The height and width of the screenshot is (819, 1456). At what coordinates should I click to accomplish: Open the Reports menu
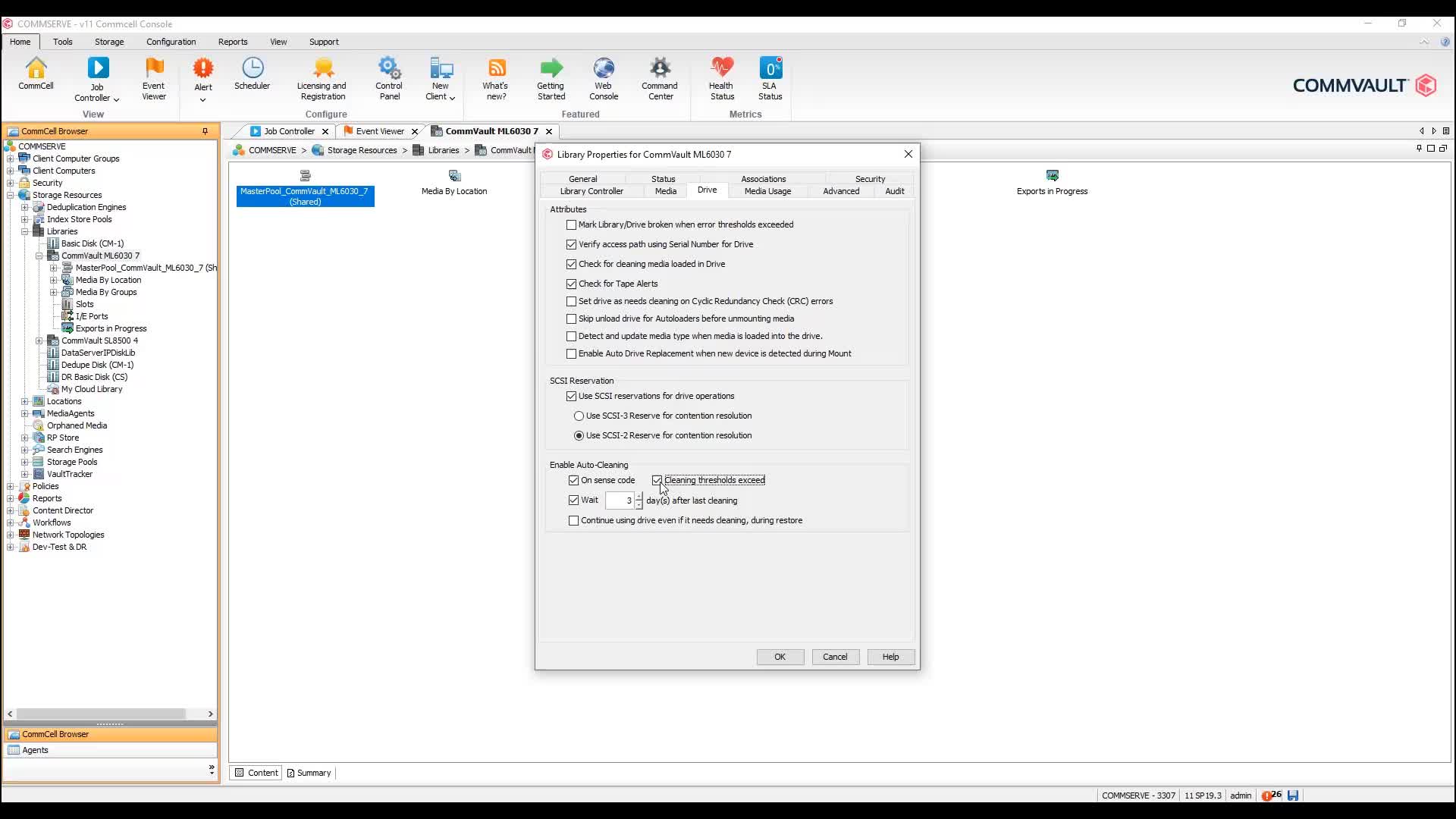(x=233, y=42)
